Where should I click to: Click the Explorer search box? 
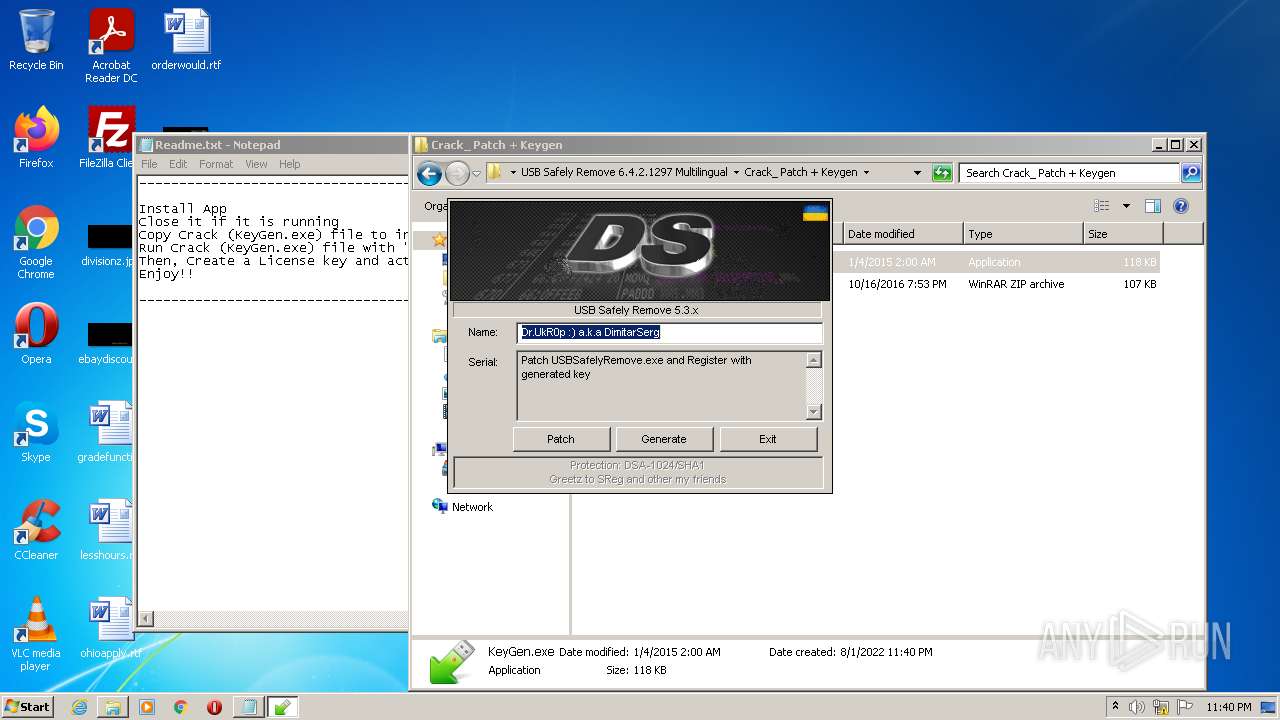point(1069,173)
